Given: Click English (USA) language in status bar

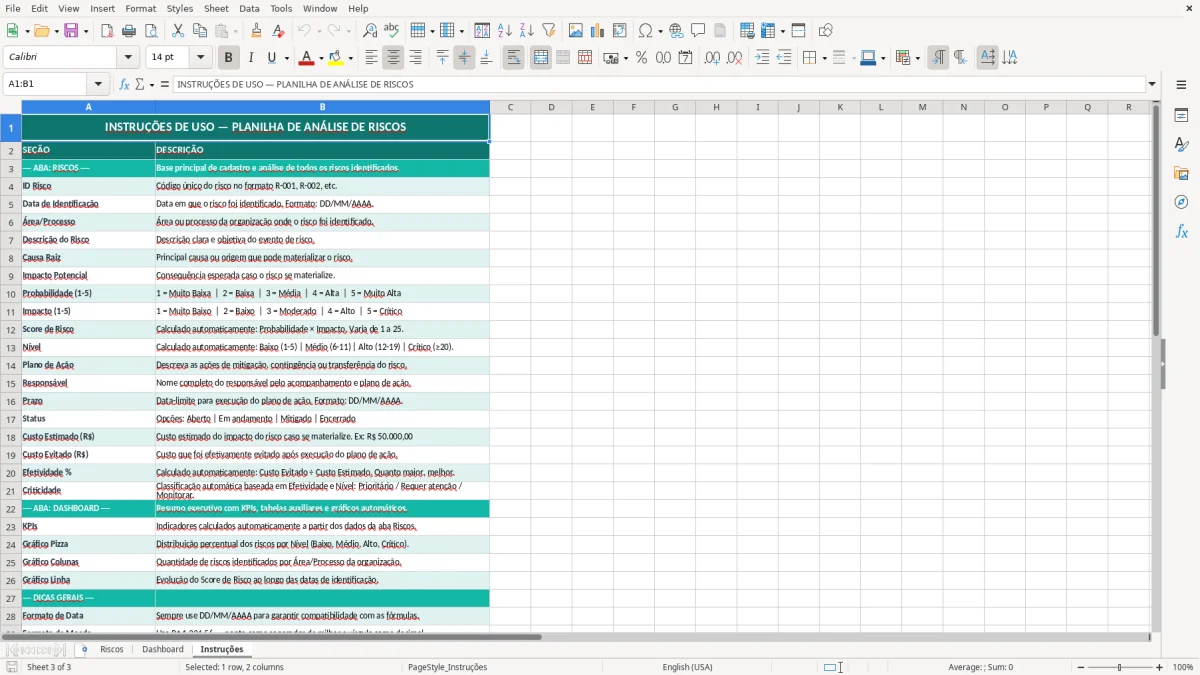Looking at the screenshot, I should point(687,667).
